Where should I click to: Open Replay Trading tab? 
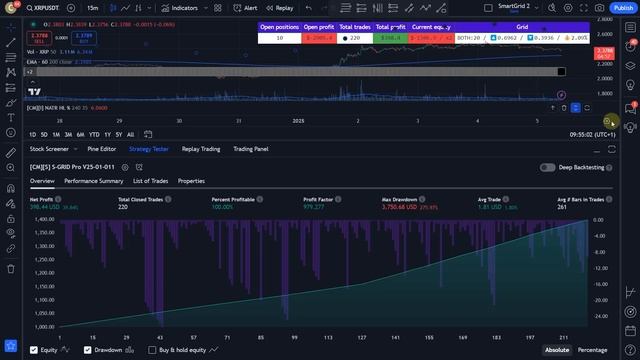[201, 149]
